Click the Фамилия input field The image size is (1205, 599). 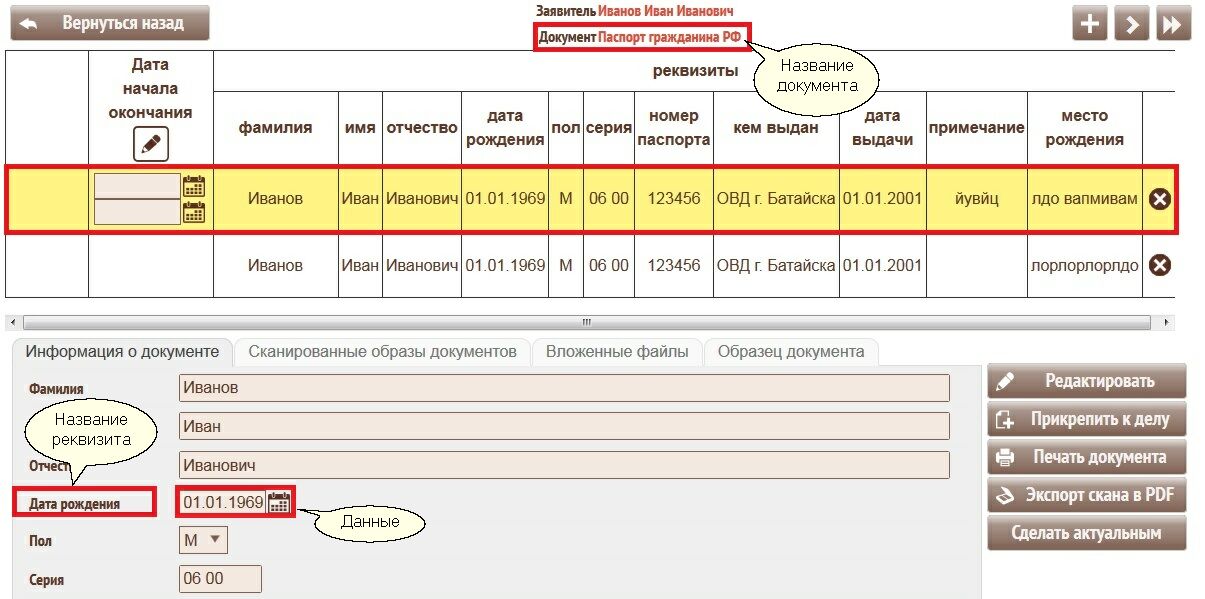(563, 388)
